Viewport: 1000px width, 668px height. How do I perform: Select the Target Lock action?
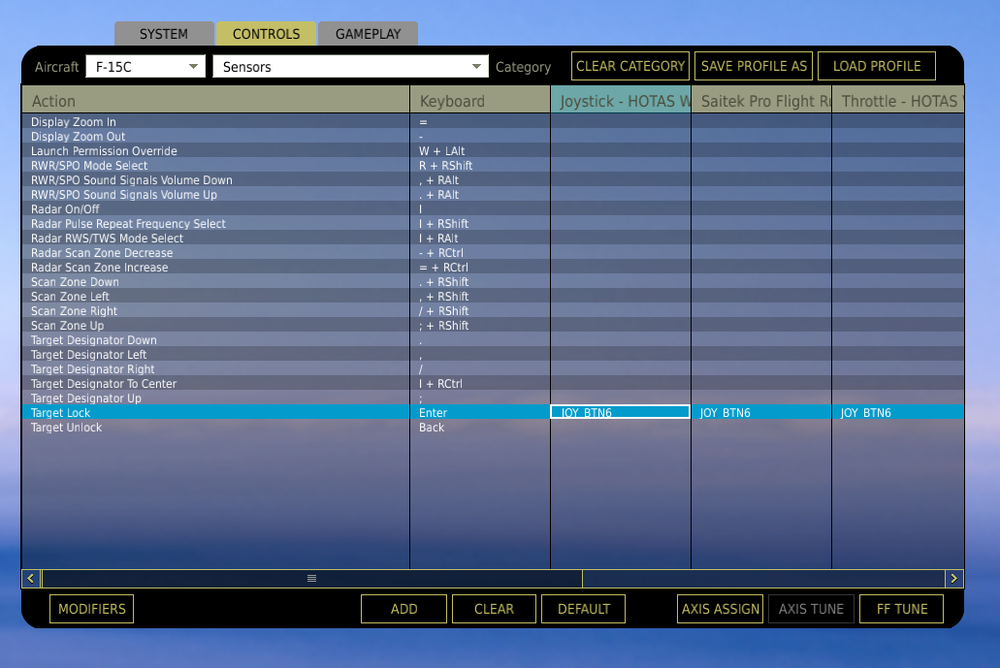click(x=216, y=413)
